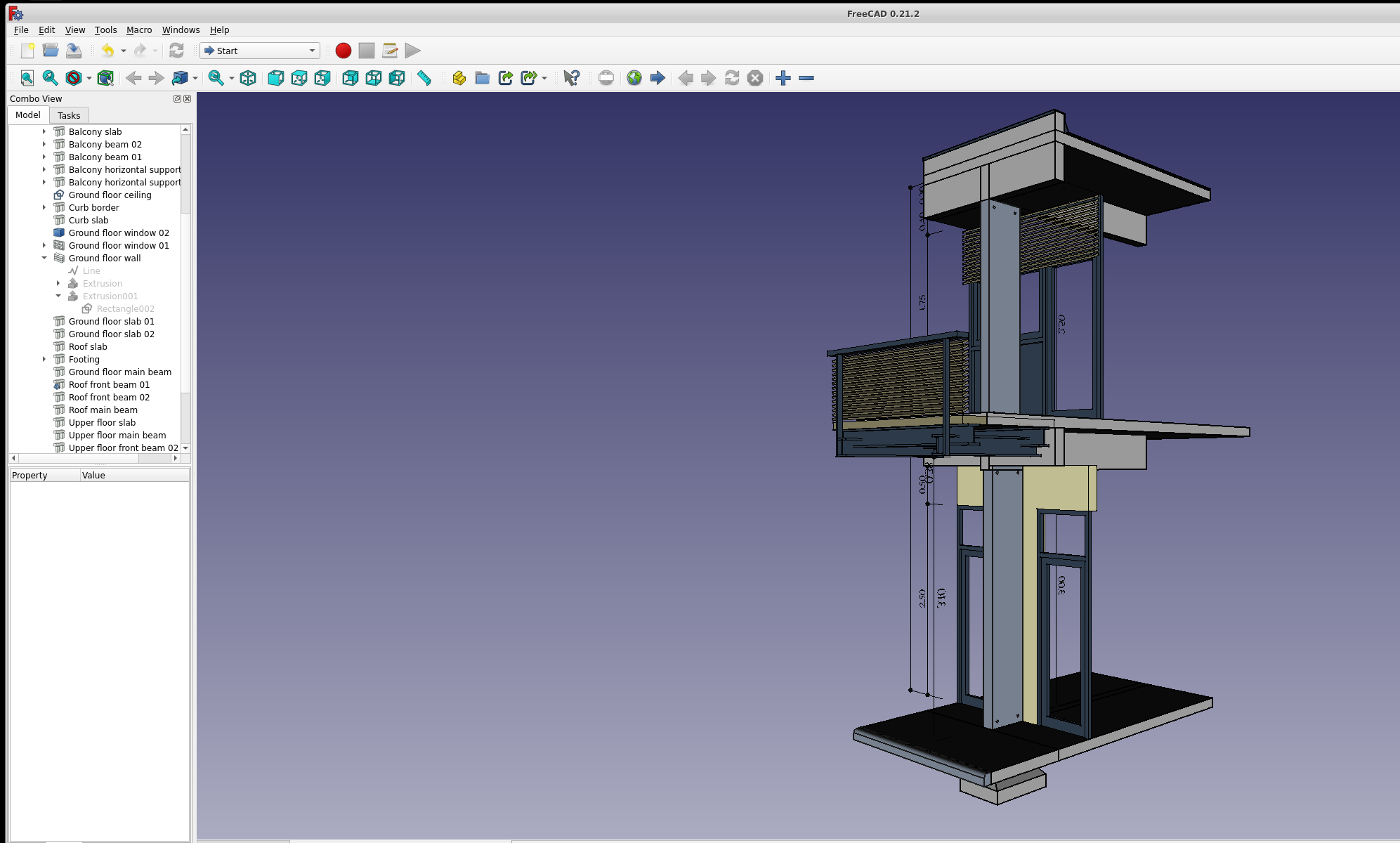Expand the Extrusion tree node
Screen dimensions: 1400x843
pos(58,283)
